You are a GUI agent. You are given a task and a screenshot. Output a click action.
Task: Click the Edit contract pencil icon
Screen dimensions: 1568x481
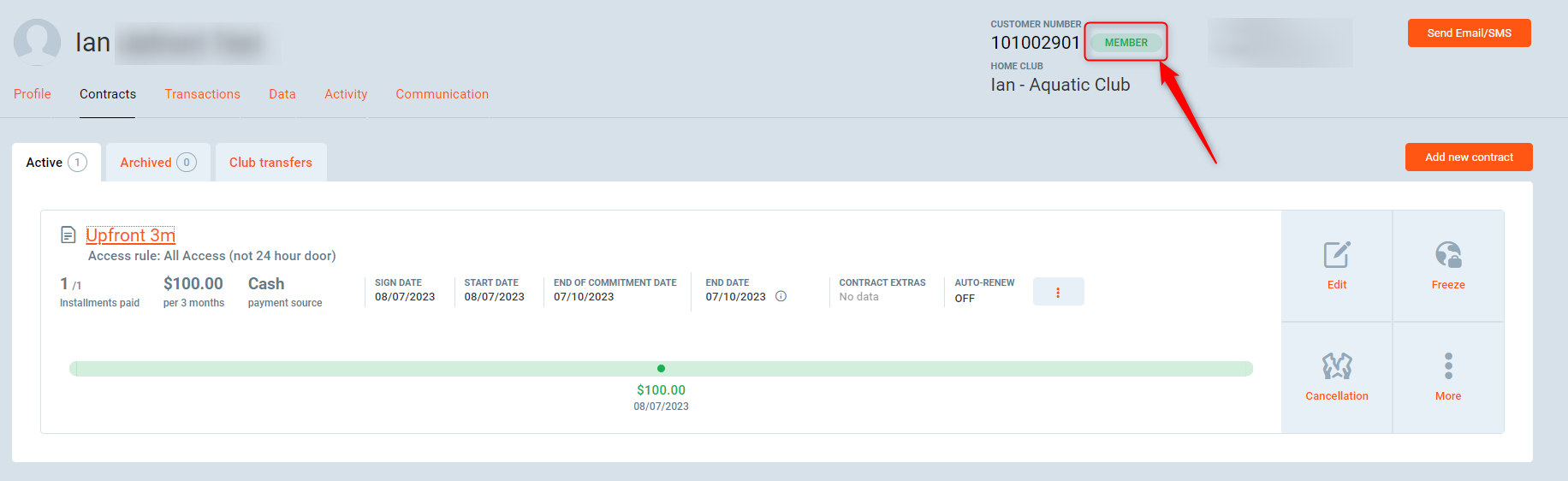tap(1336, 255)
